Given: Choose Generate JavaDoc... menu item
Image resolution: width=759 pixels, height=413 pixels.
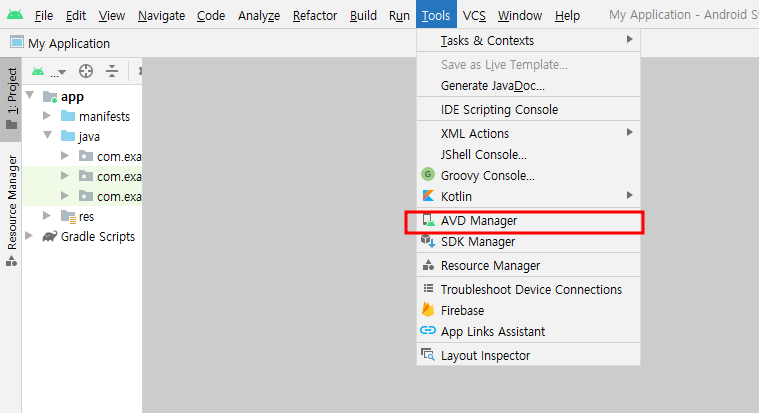Looking at the screenshot, I should (528, 86).
